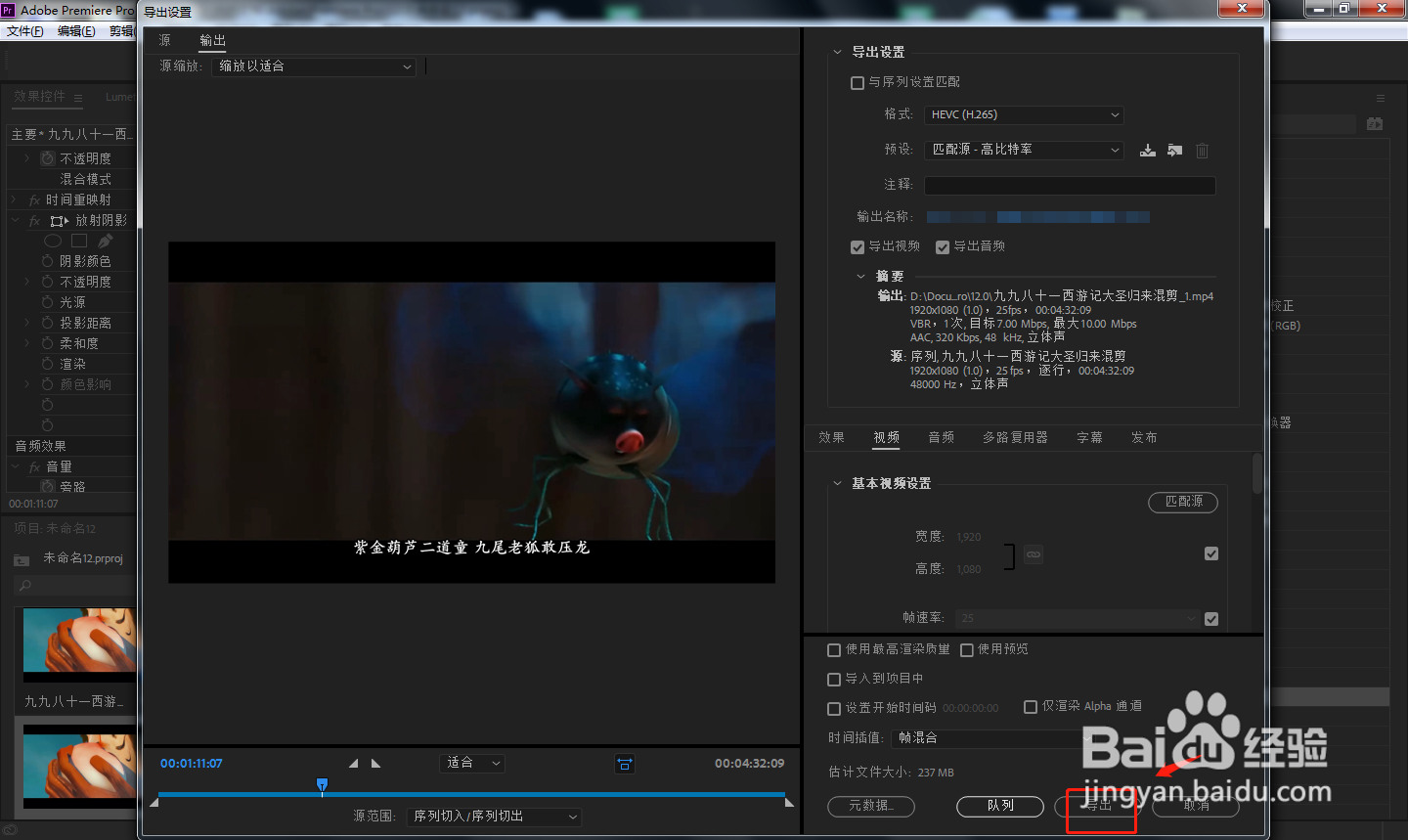Click the stopwatch icon beside 光源
The image size is (1408, 840).
point(47,302)
